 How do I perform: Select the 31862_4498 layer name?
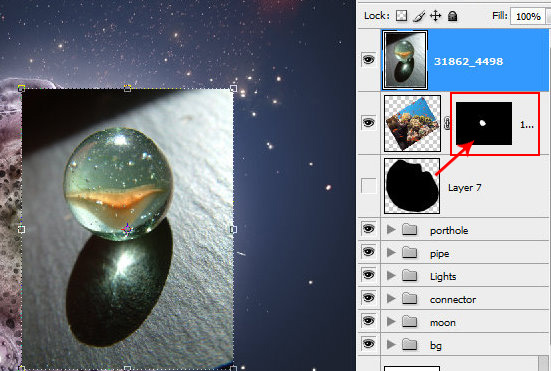pos(468,61)
